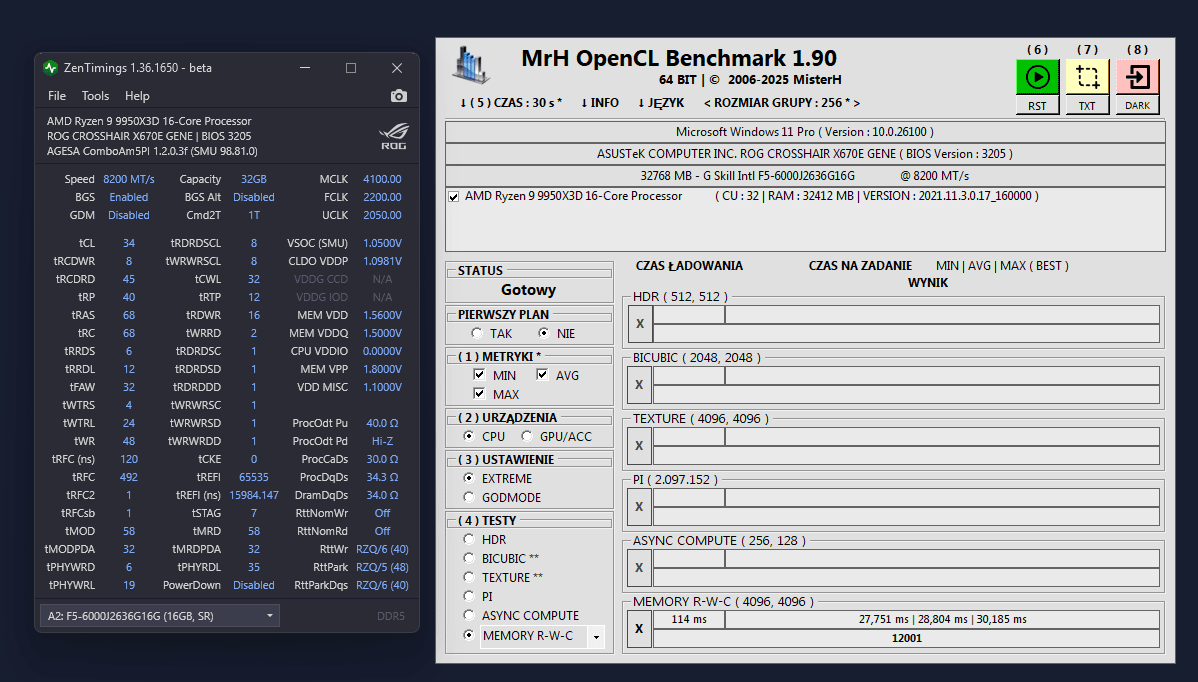Increase group size with right arrow
1198x682 pixels.
tap(856, 102)
